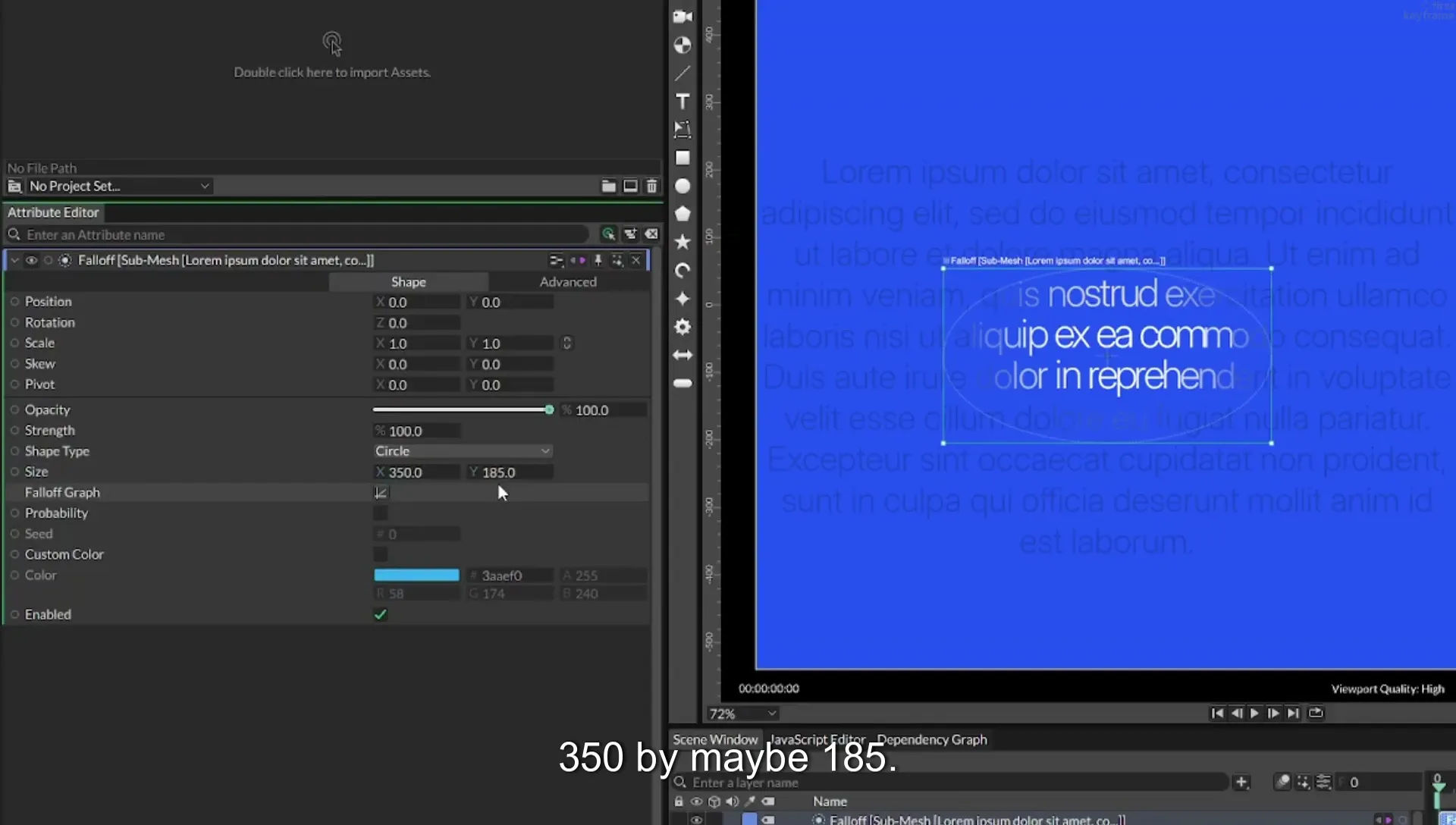Select the Shape tab
Viewport: 1456px width, 825px height.
click(x=408, y=281)
